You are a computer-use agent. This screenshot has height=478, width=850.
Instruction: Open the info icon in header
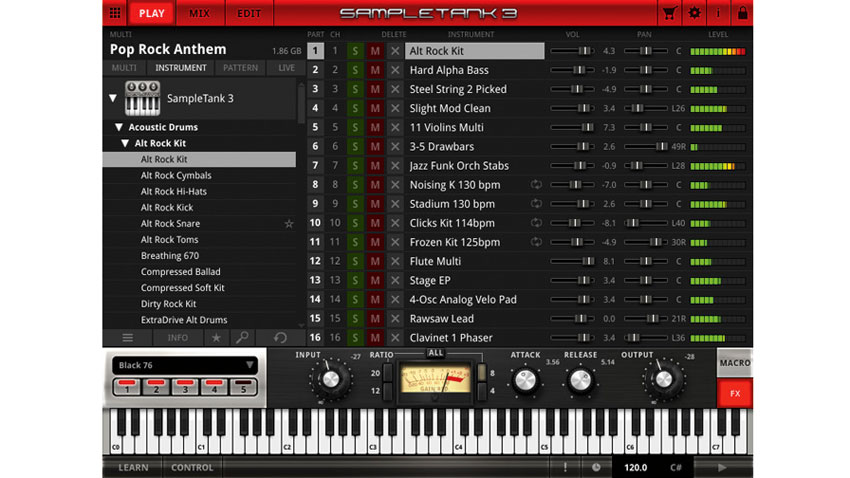pyautogui.click(x=718, y=13)
